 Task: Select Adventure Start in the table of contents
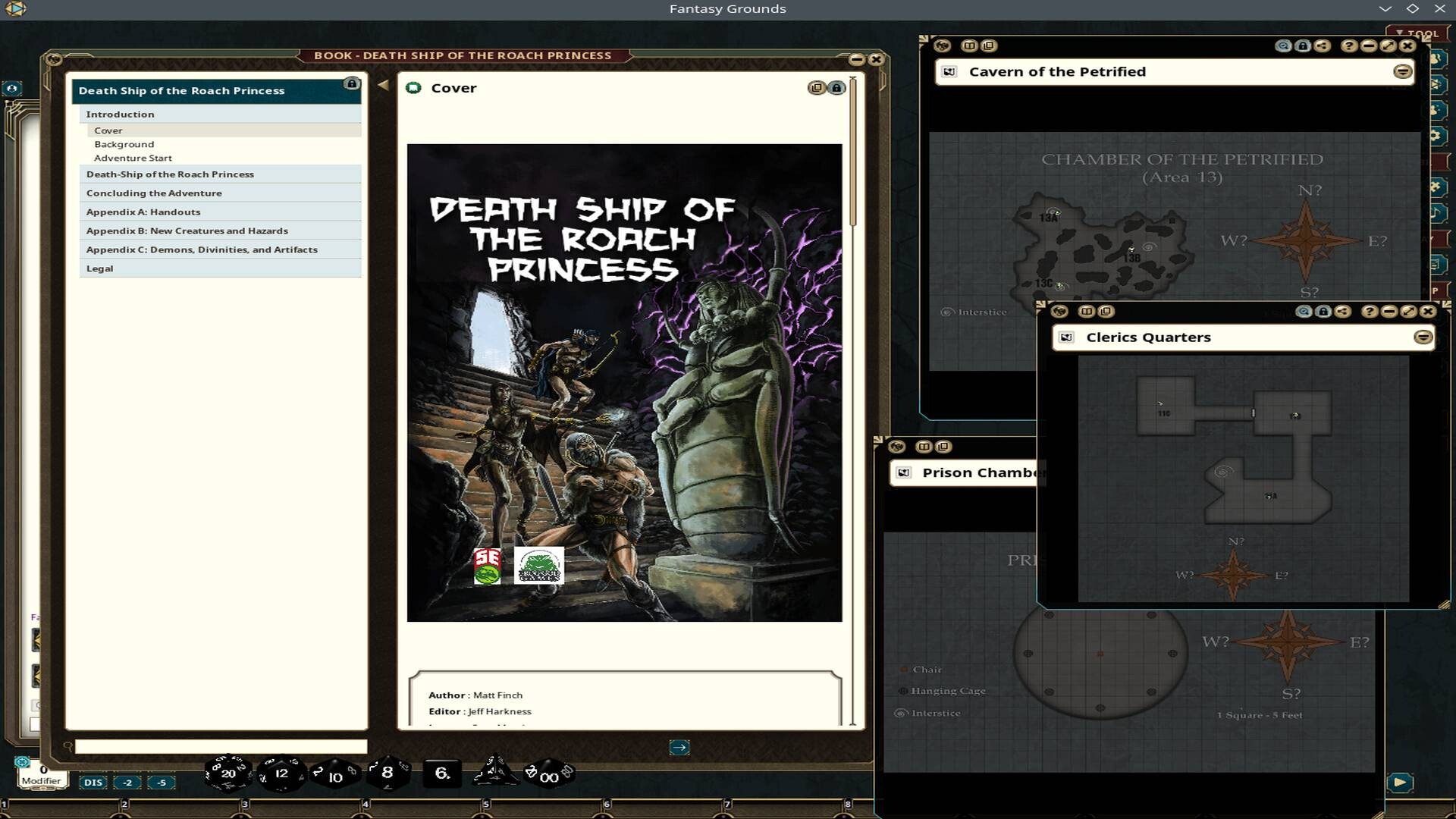point(133,158)
